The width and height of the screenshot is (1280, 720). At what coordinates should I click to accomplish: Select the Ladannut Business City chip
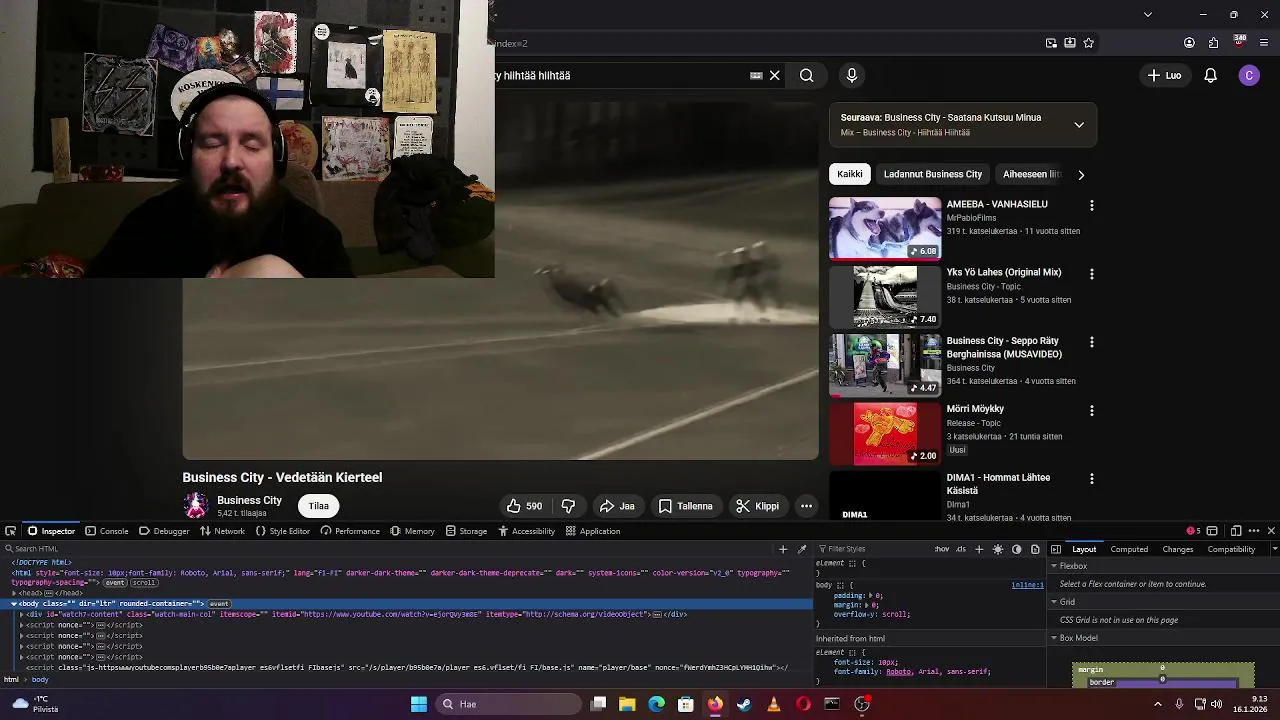(x=933, y=174)
